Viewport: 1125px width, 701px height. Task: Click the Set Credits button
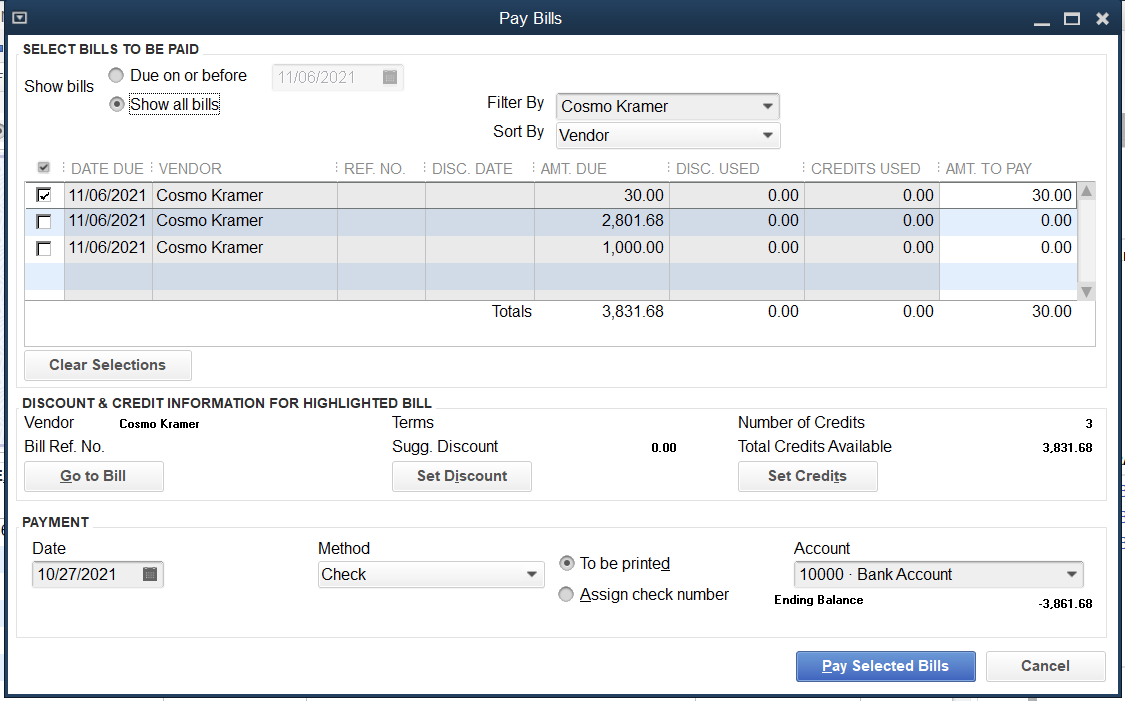point(808,476)
